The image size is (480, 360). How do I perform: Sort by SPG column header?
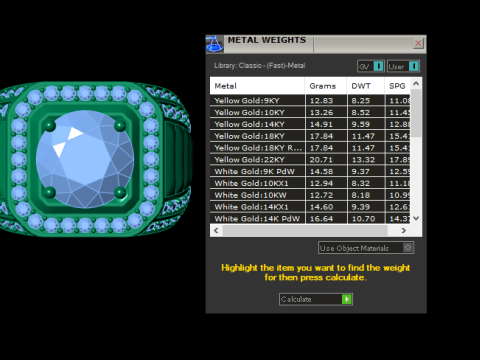[x=397, y=86]
